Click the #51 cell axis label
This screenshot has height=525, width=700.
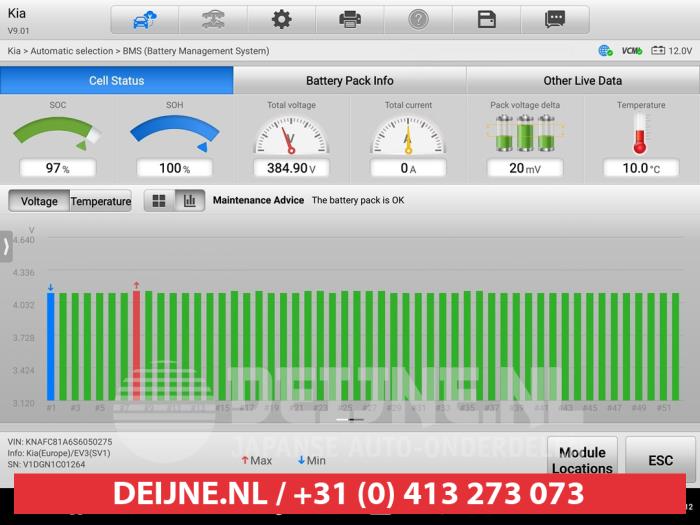(x=664, y=408)
